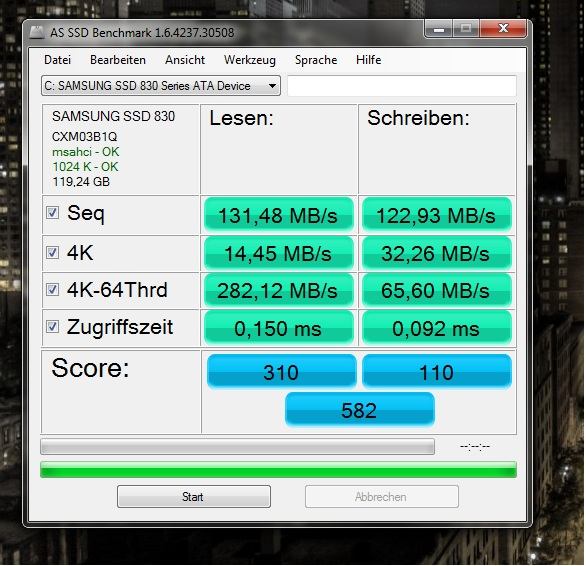The image size is (586, 566).
Task: Open the Sprache menu
Action: coord(316,60)
